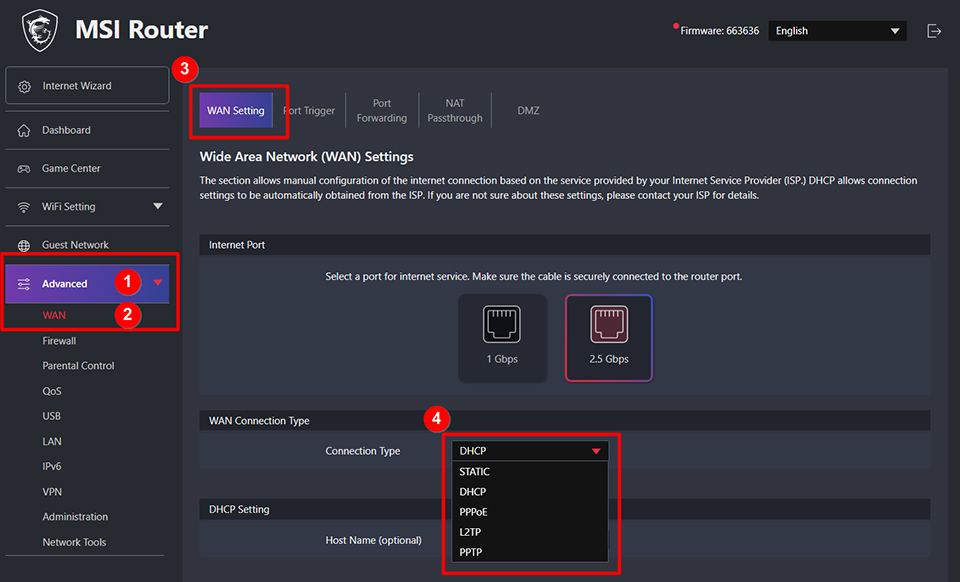960x582 pixels.
Task: Open Firewall settings in the sidebar
Action: point(59,341)
